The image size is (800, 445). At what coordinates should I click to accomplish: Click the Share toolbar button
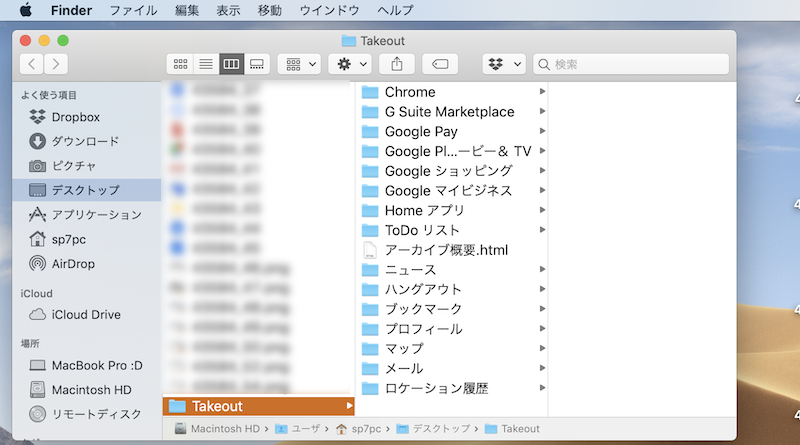[396, 64]
